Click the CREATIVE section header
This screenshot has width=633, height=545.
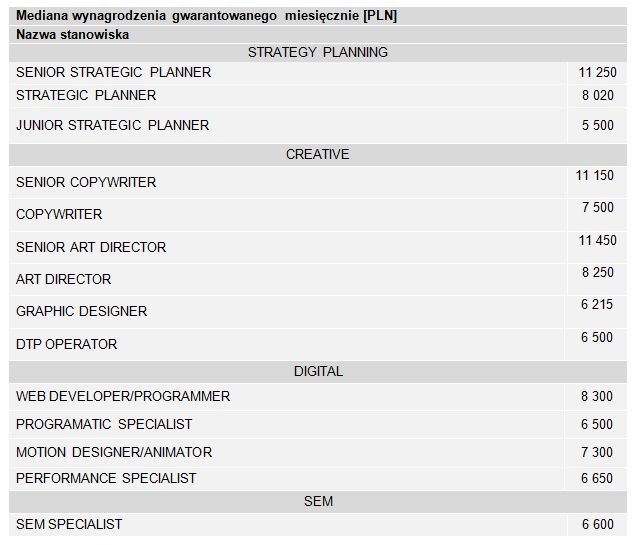tap(317, 154)
